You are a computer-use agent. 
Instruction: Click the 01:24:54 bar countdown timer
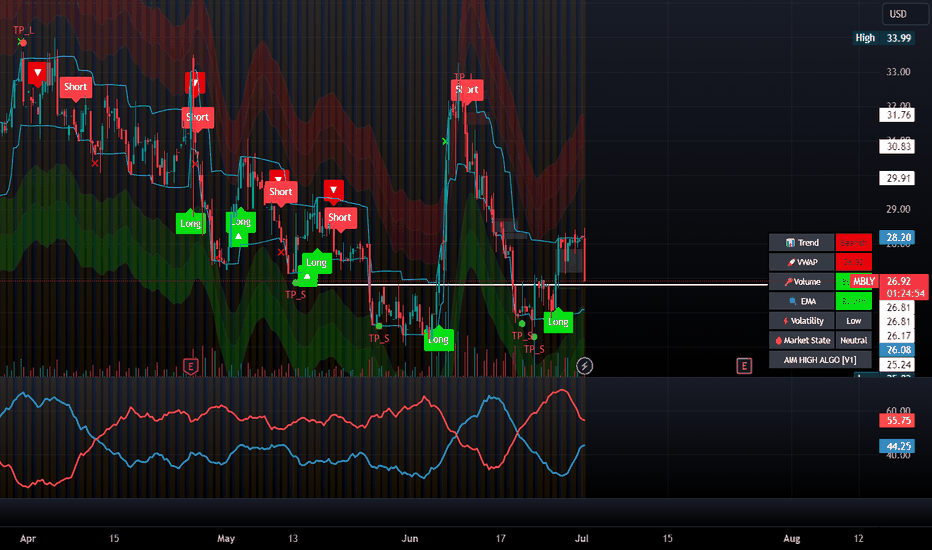tap(905, 294)
